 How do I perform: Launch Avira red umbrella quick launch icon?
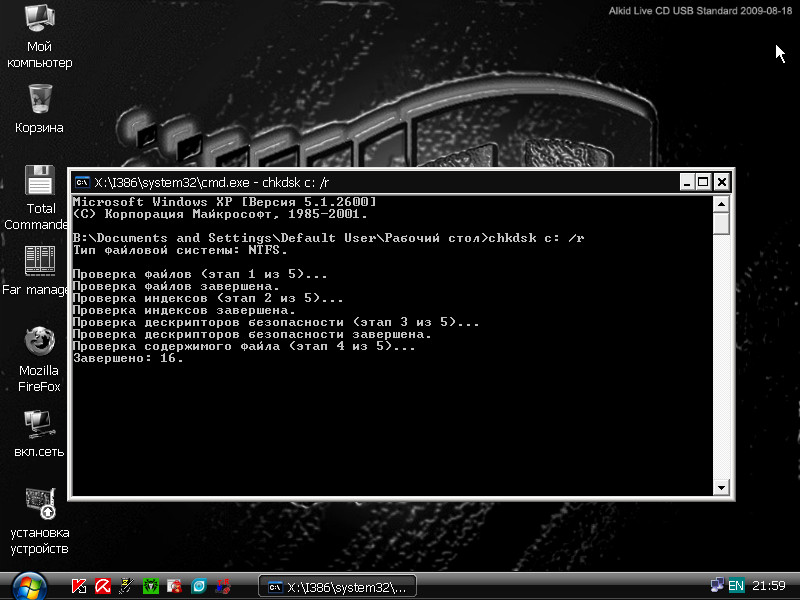point(103,586)
